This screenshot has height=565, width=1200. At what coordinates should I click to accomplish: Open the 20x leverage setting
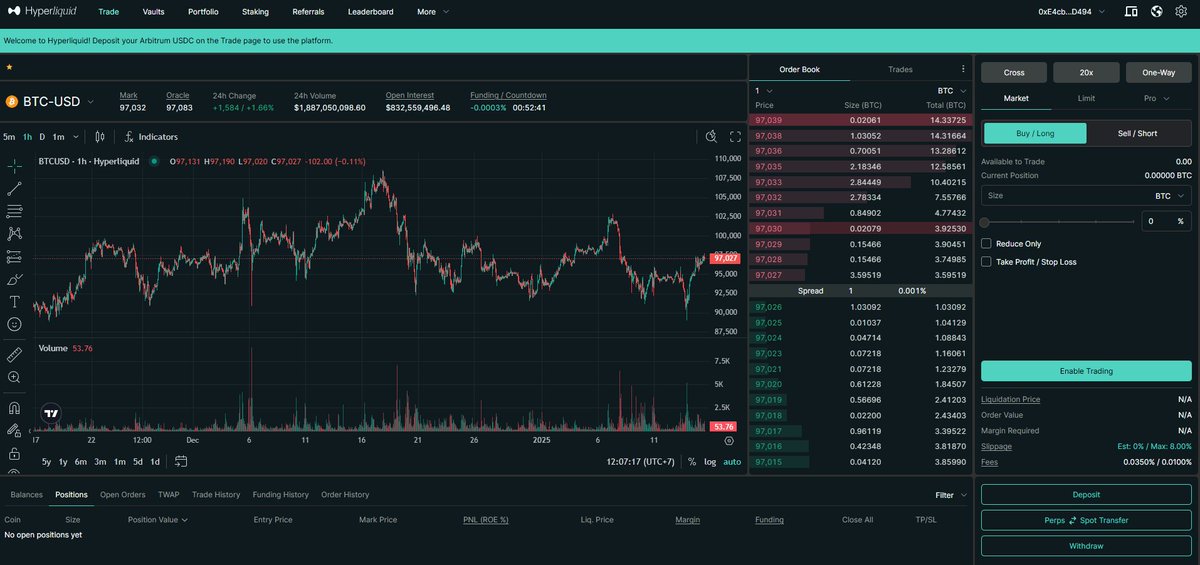1086,72
